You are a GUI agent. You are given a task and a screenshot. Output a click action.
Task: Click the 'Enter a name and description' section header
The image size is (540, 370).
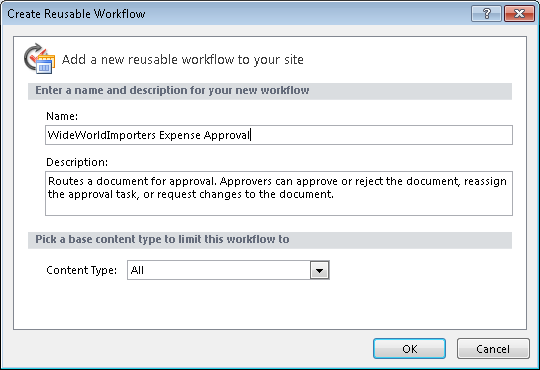tap(270, 91)
